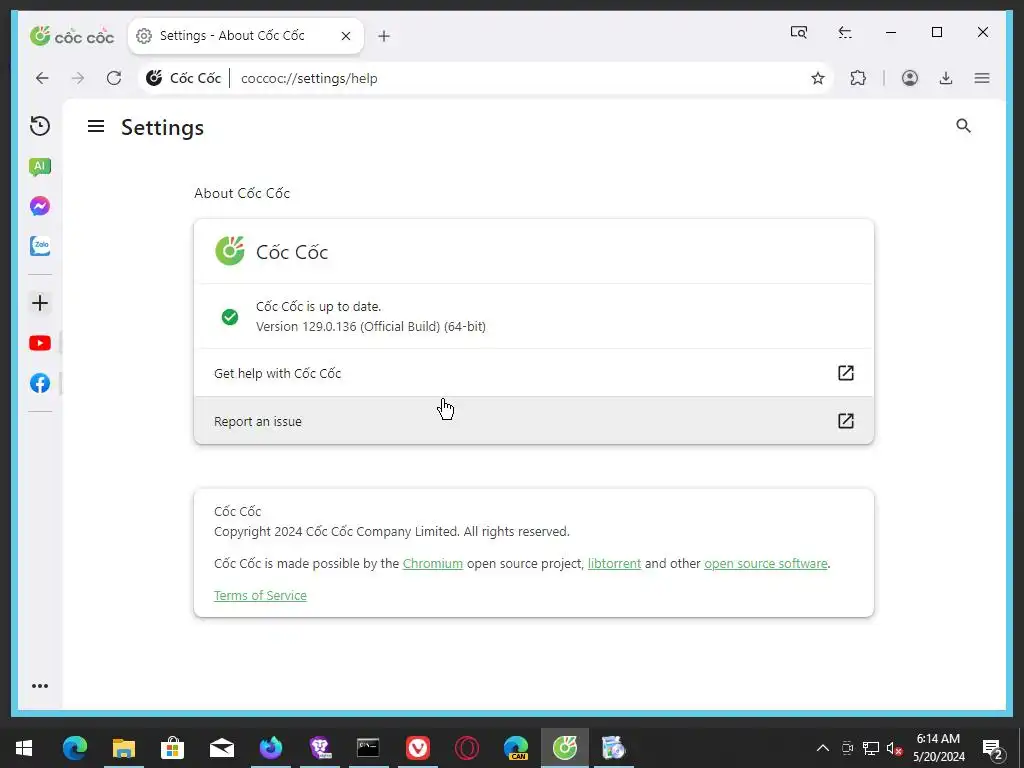
Task: Open a new tab with plus button
Action: (x=384, y=36)
